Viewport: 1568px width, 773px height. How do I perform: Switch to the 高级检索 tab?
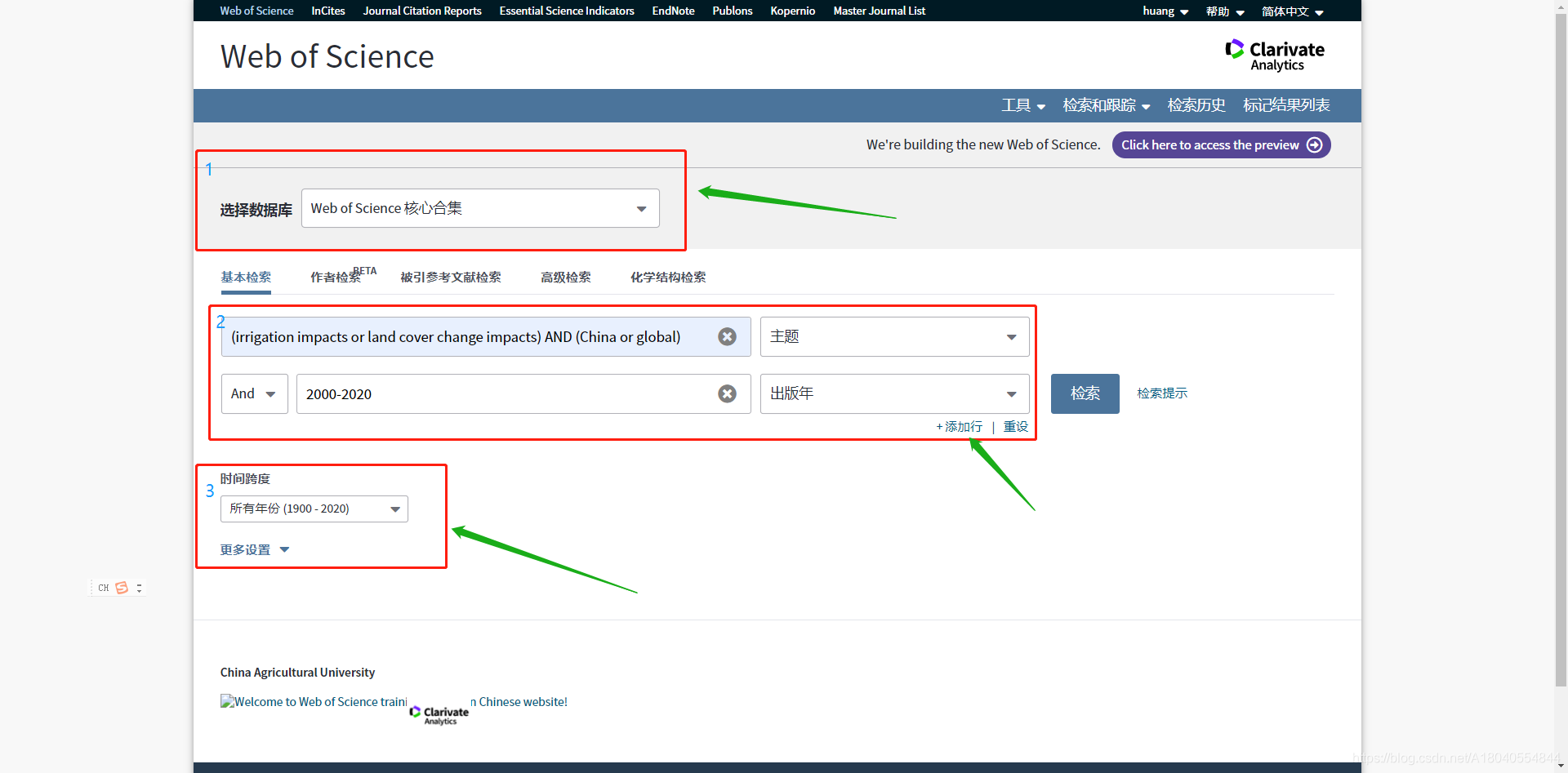(x=566, y=278)
